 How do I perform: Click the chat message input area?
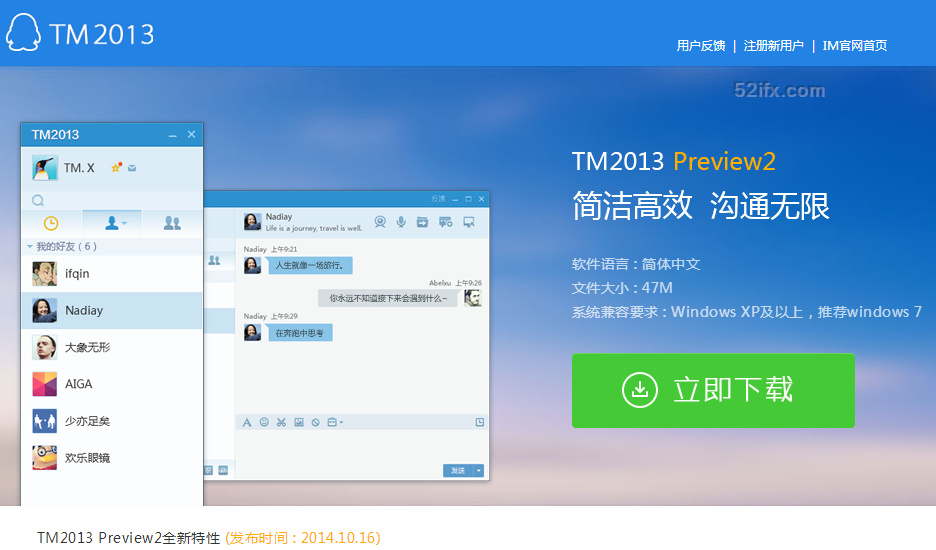362,447
